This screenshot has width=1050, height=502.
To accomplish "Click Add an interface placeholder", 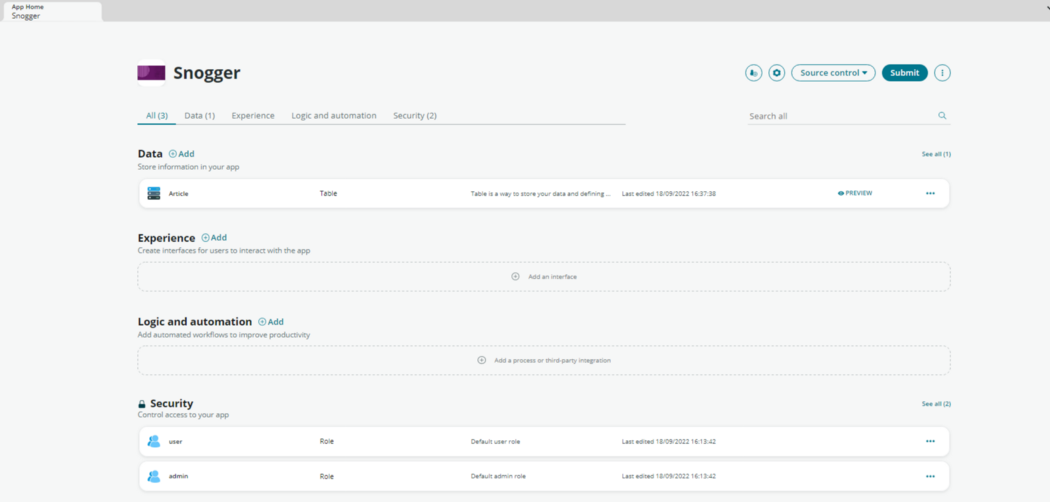I will 544,276.
